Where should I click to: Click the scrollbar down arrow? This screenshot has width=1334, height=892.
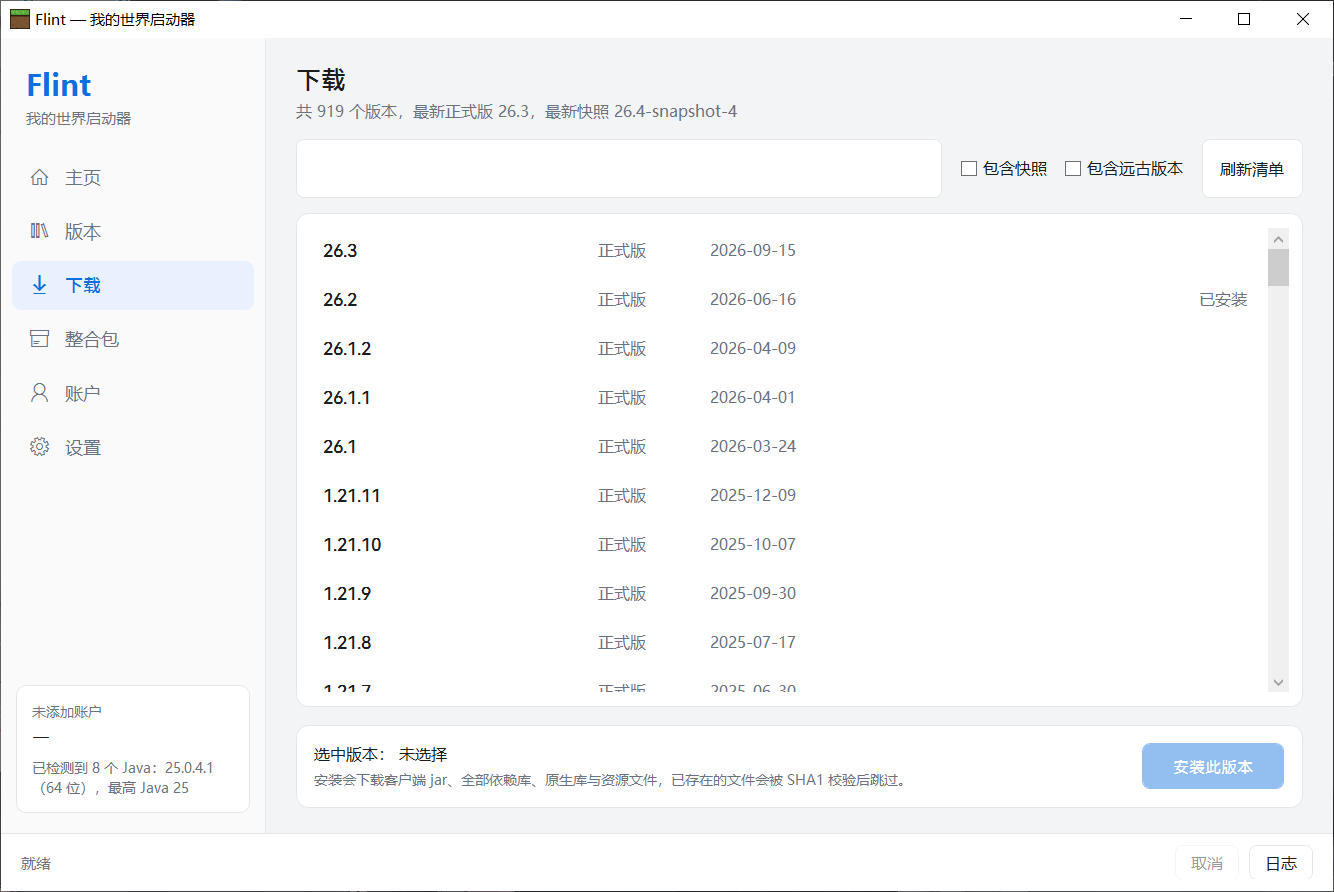1278,681
